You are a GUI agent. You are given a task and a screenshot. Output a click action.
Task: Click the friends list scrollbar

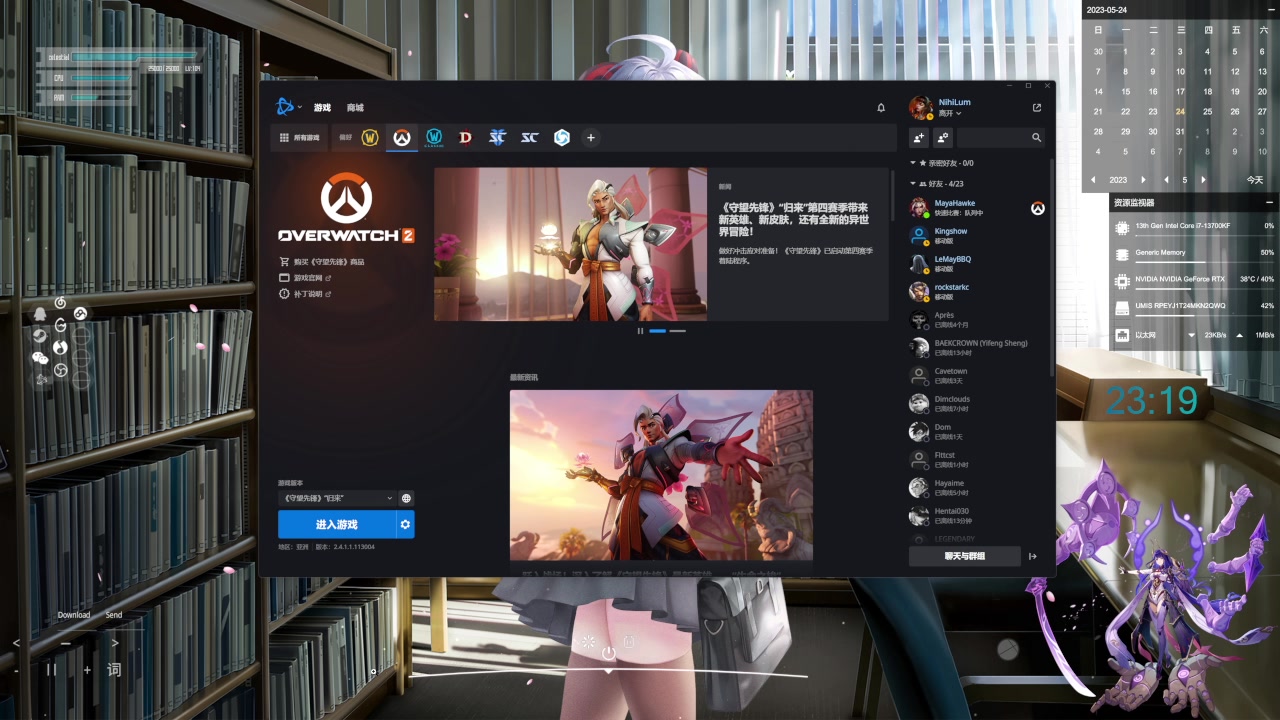[x=1050, y=266]
